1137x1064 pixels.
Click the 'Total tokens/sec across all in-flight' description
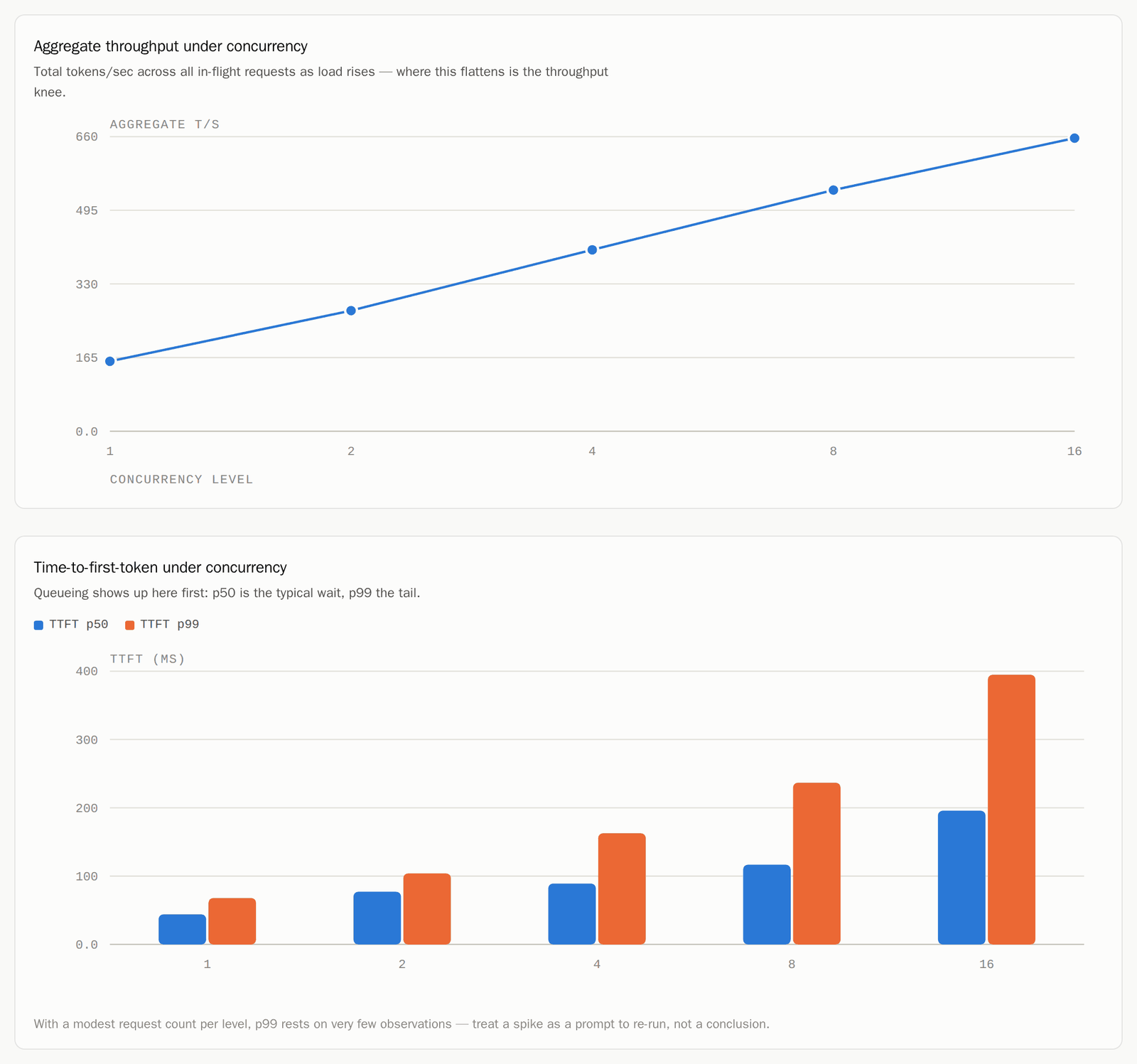[x=320, y=82]
